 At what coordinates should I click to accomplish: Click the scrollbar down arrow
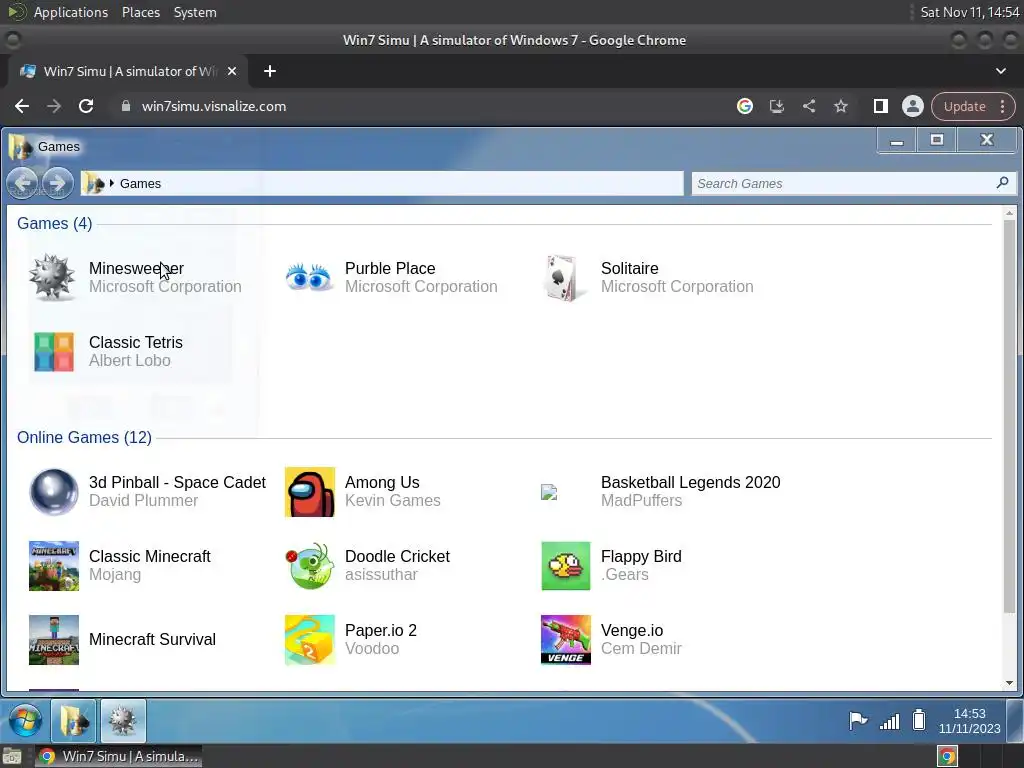[x=1010, y=683]
